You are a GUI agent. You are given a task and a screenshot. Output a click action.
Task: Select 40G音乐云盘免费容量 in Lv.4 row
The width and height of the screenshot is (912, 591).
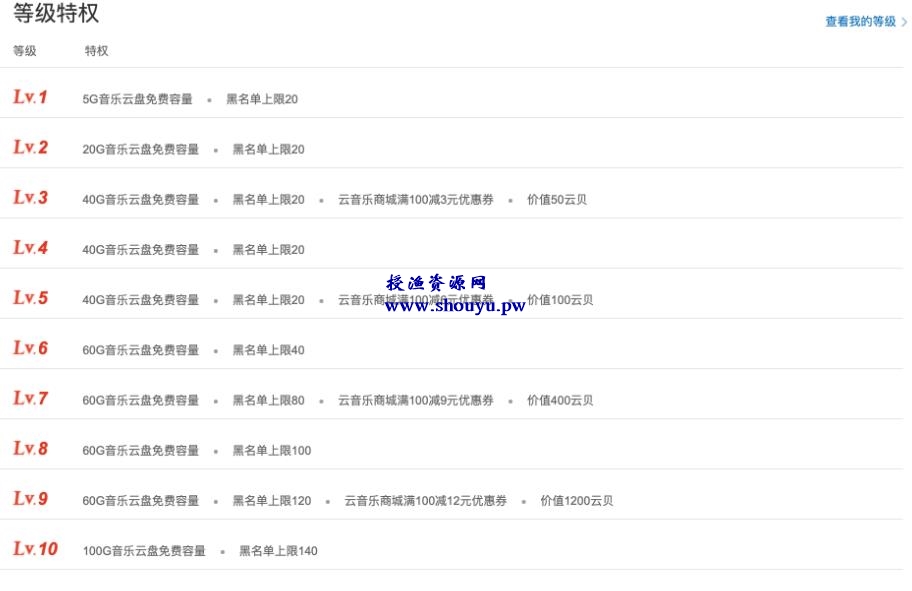point(140,250)
